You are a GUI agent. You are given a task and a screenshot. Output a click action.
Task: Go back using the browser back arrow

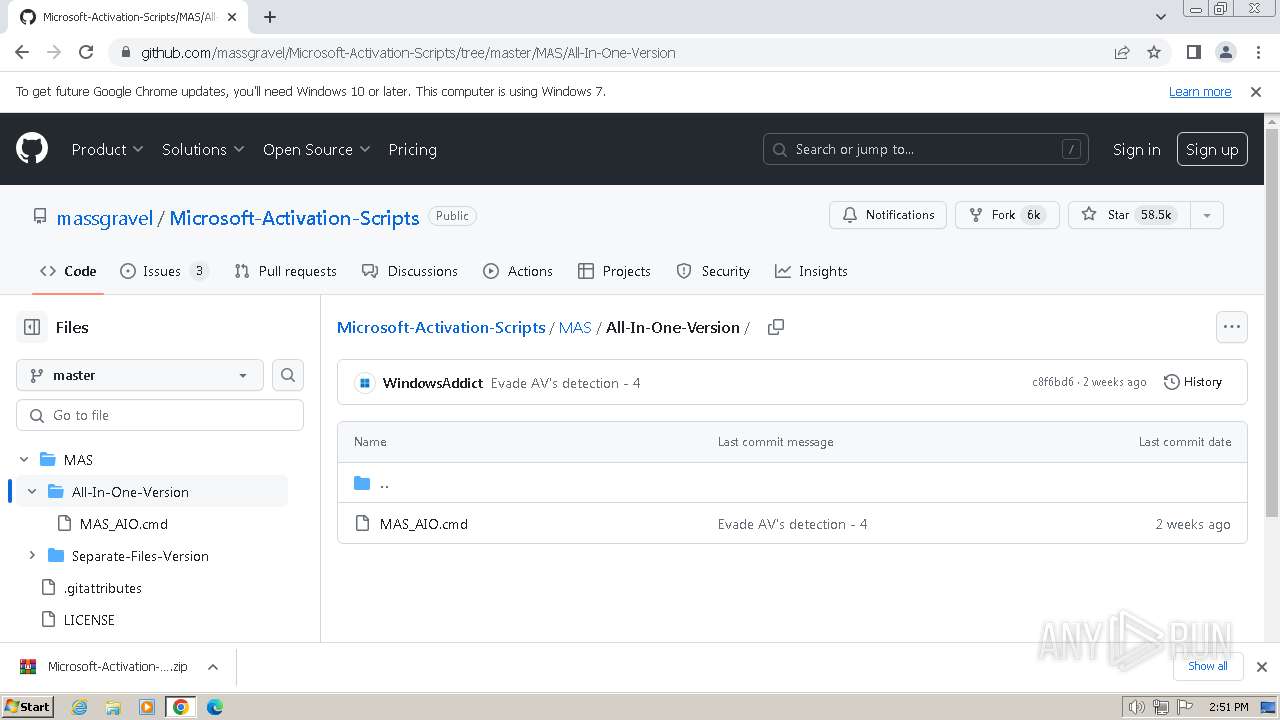click(x=22, y=52)
